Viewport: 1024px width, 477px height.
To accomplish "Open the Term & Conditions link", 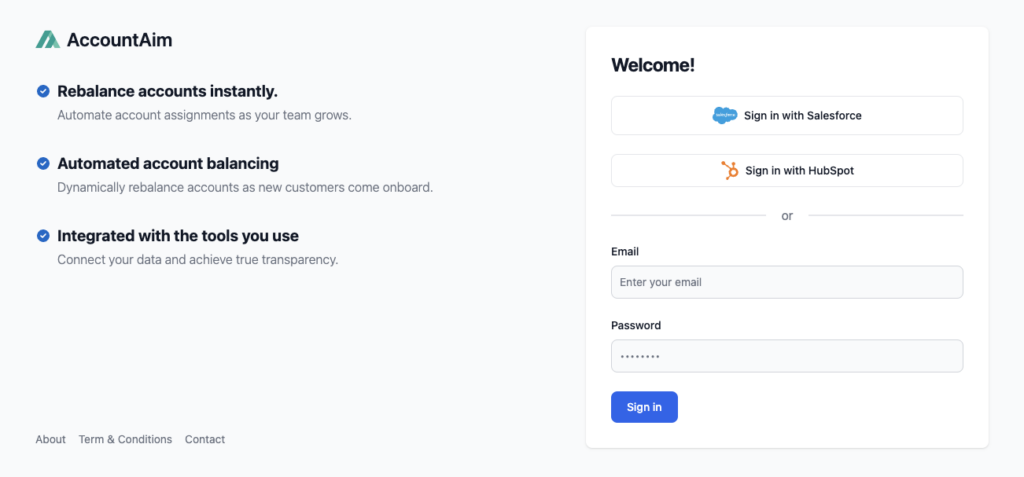I will coord(125,439).
